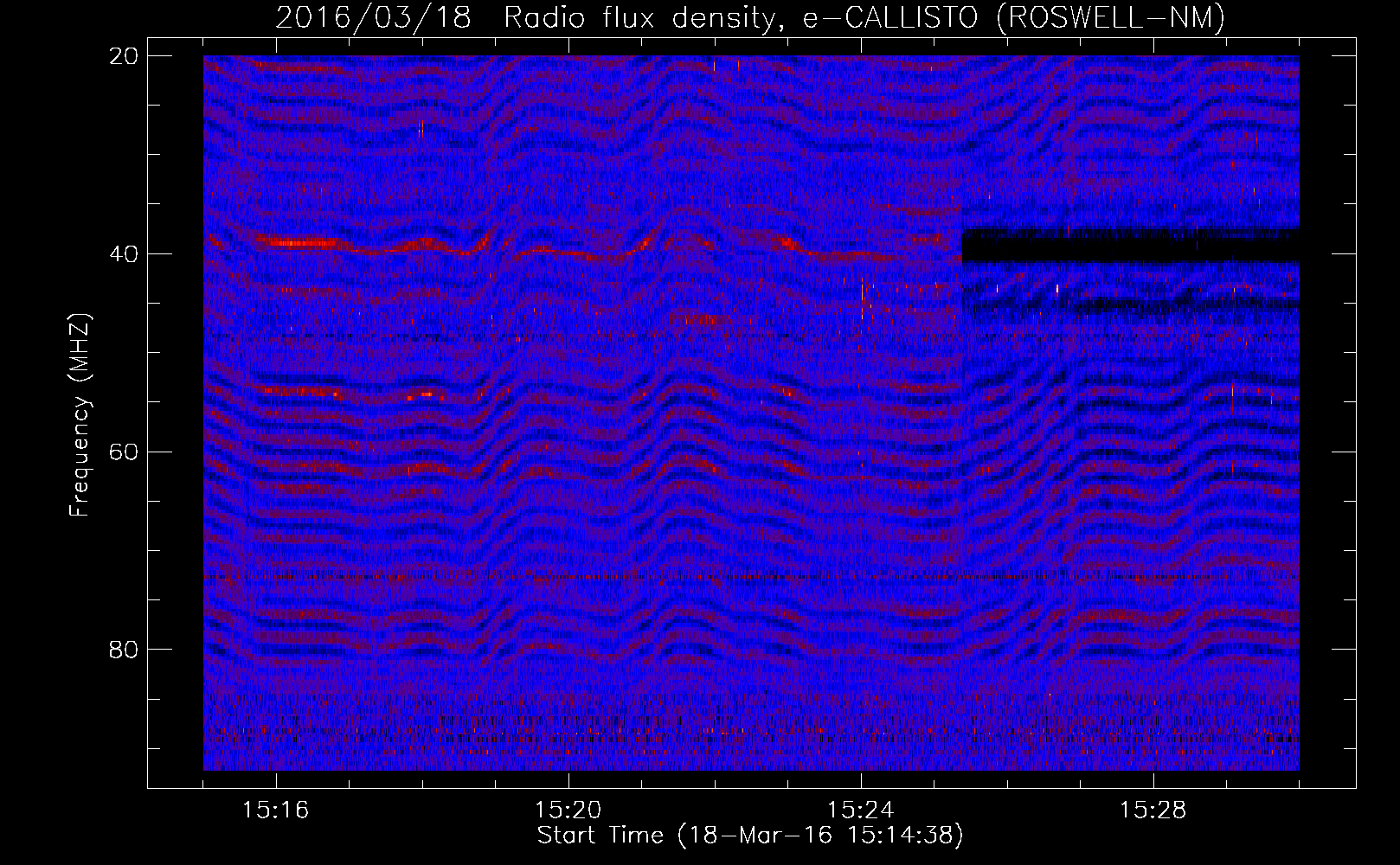Click the 'Start Time (18-Mar-16 15:14:38)' label
1400x865 pixels.
750,836
